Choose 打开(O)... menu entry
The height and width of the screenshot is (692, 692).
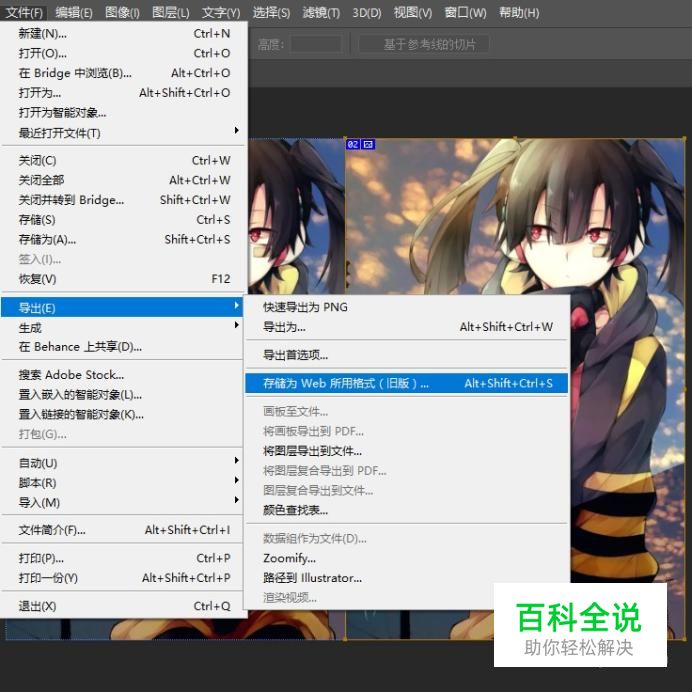[124, 53]
